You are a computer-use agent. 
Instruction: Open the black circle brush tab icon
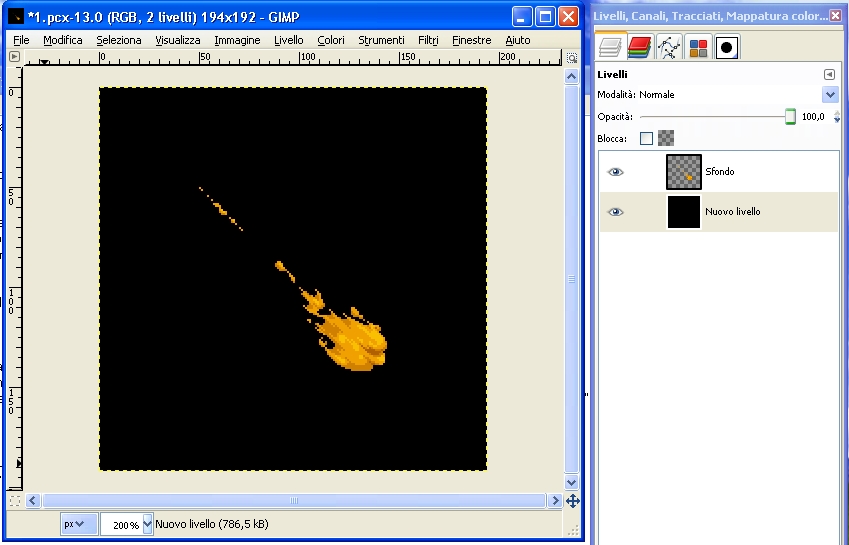pyautogui.click(x=727, y=48)
